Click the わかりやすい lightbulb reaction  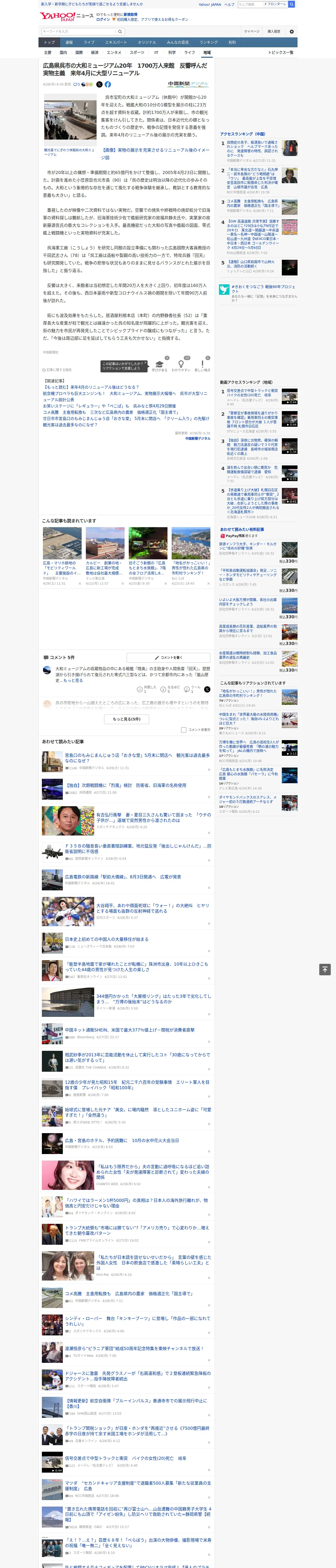(x=181, y=364)
